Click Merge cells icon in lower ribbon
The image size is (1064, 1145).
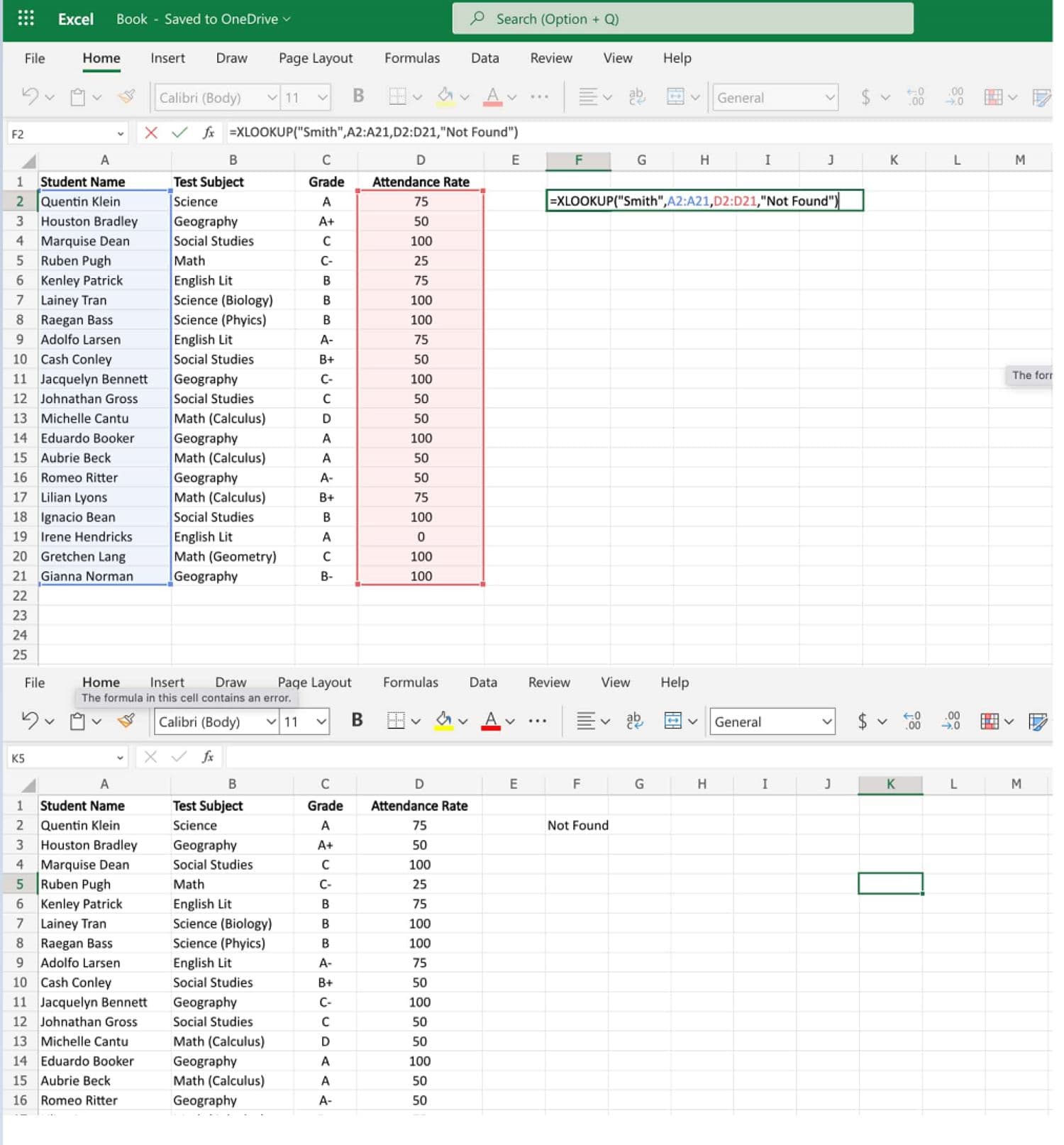pos(672,721)
